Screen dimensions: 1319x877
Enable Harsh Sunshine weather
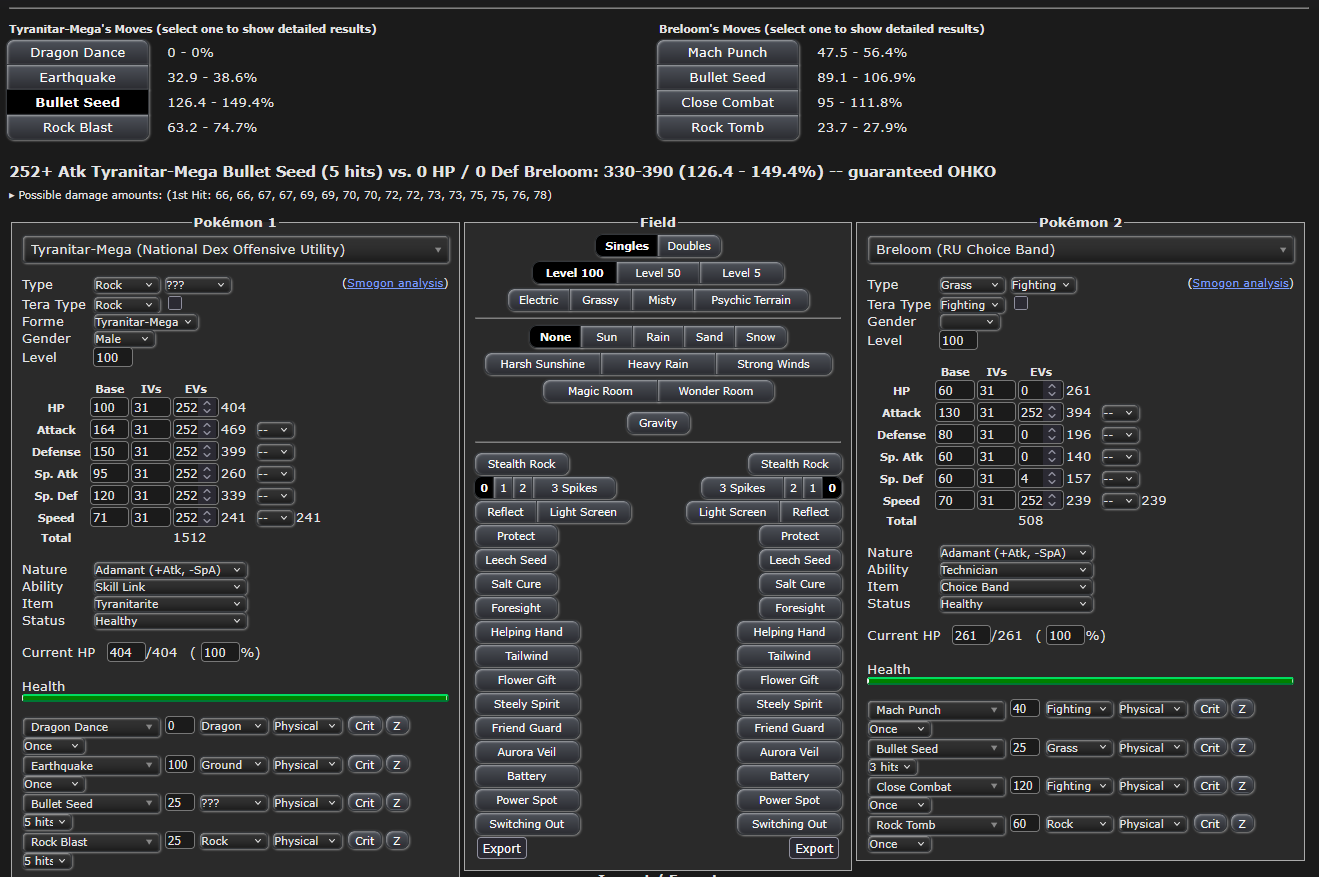543,364
